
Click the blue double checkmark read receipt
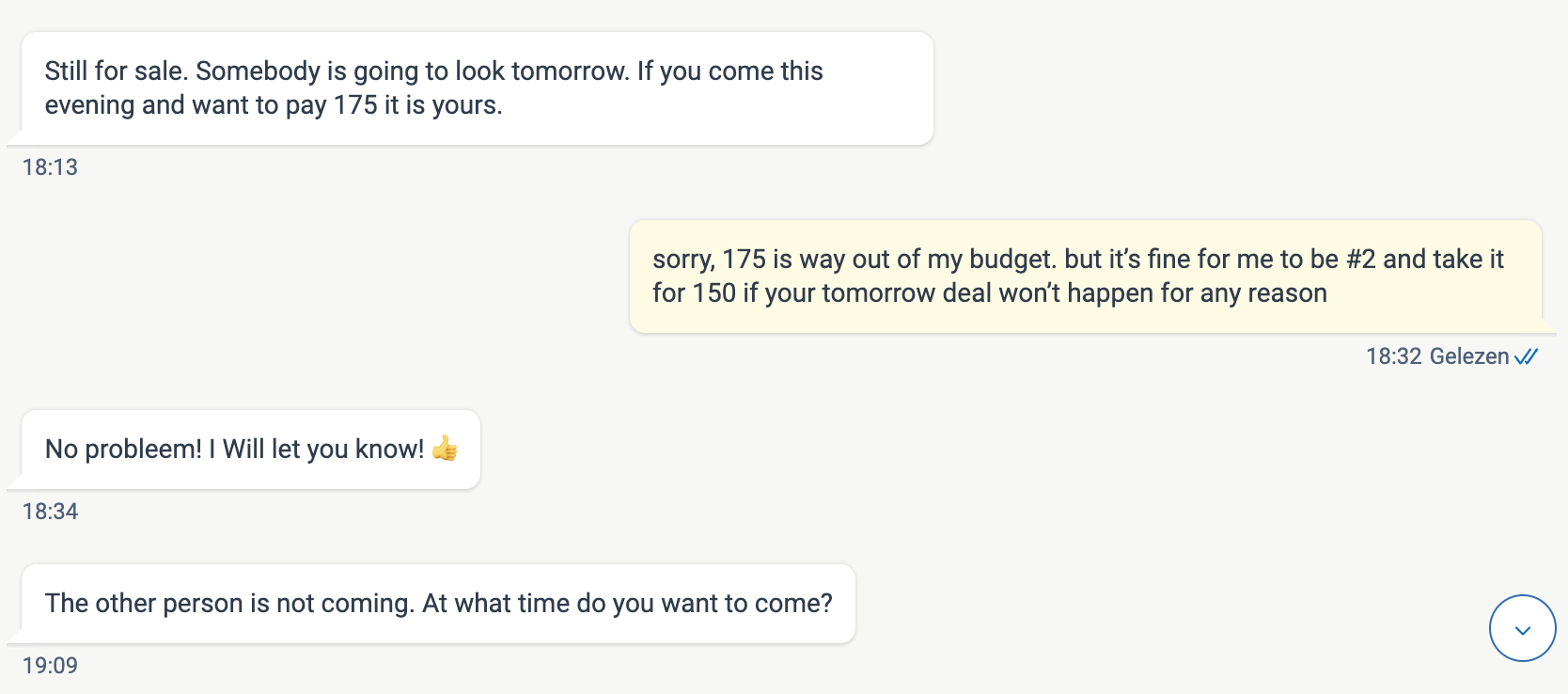point(1527,356)
